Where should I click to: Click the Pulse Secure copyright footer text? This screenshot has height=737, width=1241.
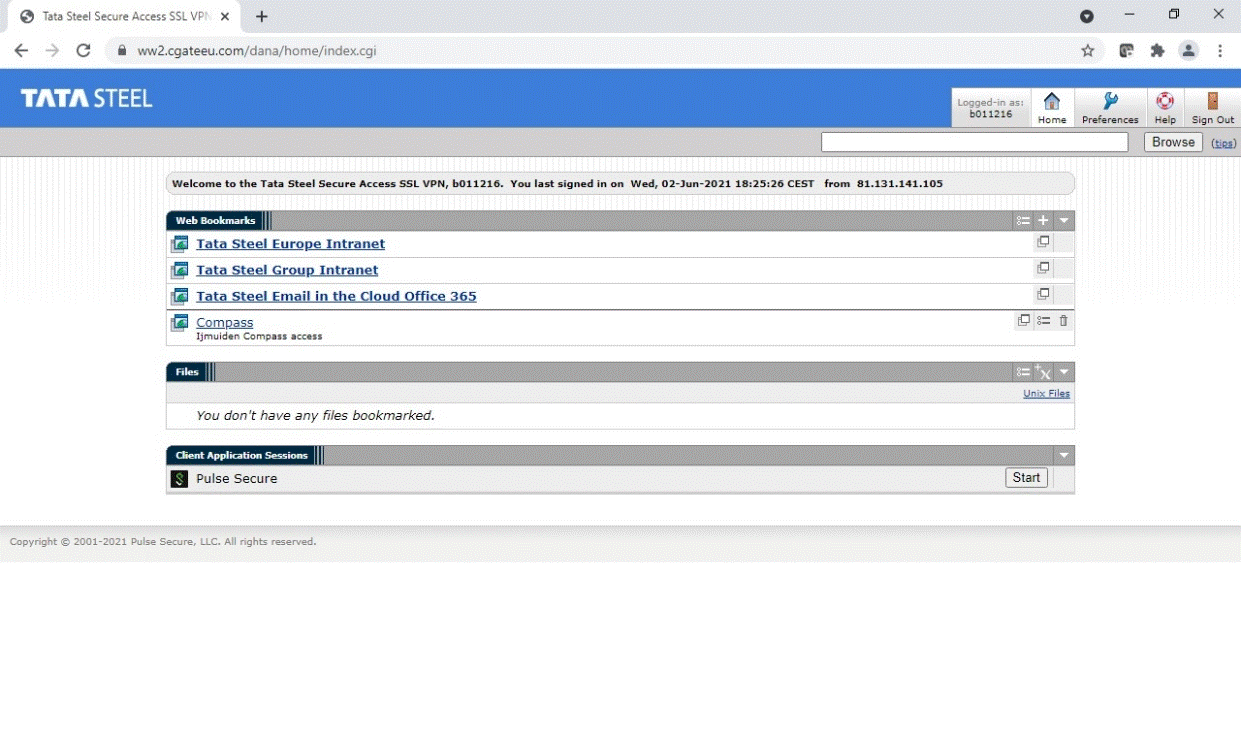point(163,542)
